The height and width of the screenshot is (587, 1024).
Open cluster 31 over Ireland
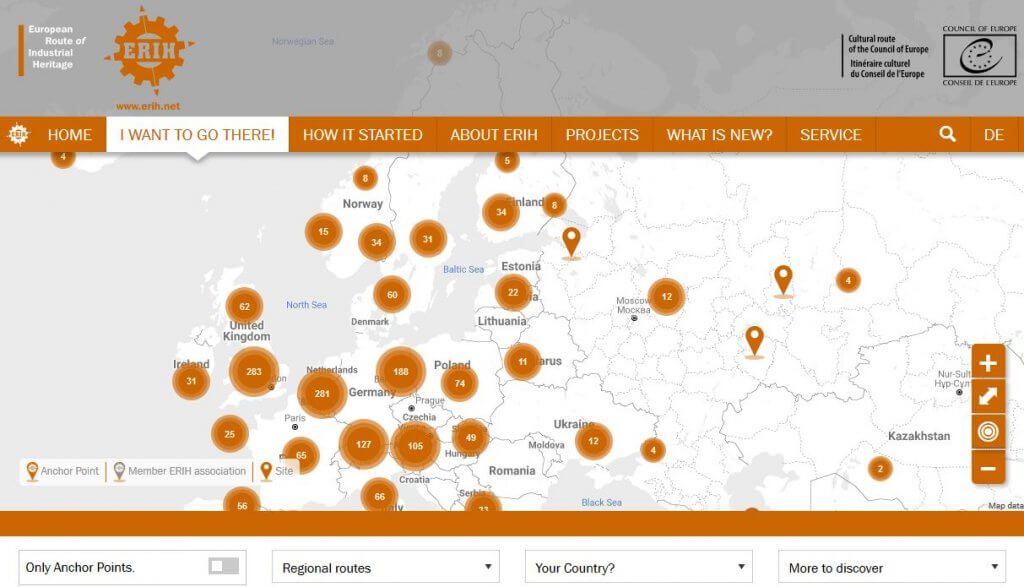[x=191, y=381]
